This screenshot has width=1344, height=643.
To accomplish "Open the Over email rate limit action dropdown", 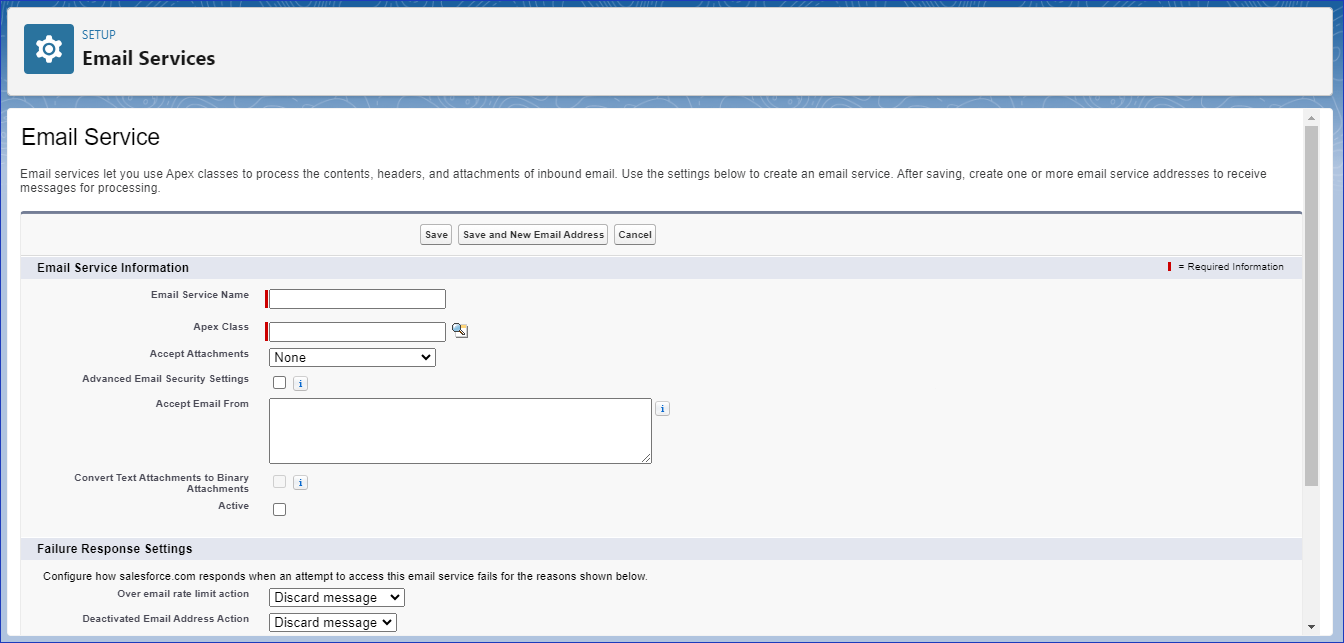I will point(336,597).
